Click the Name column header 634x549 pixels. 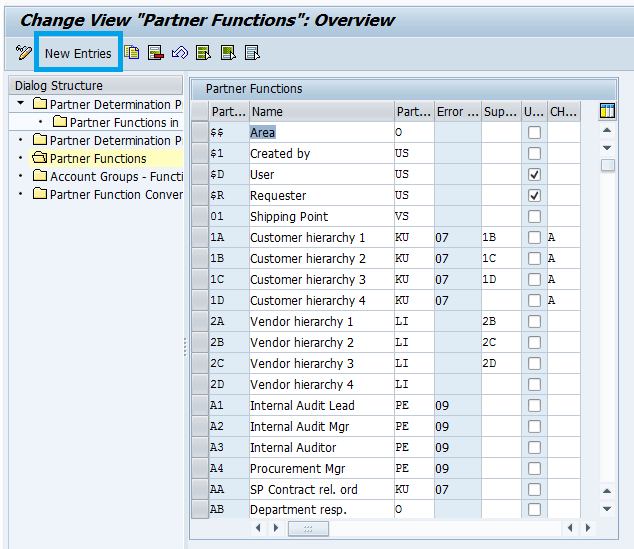click(320, 112)
